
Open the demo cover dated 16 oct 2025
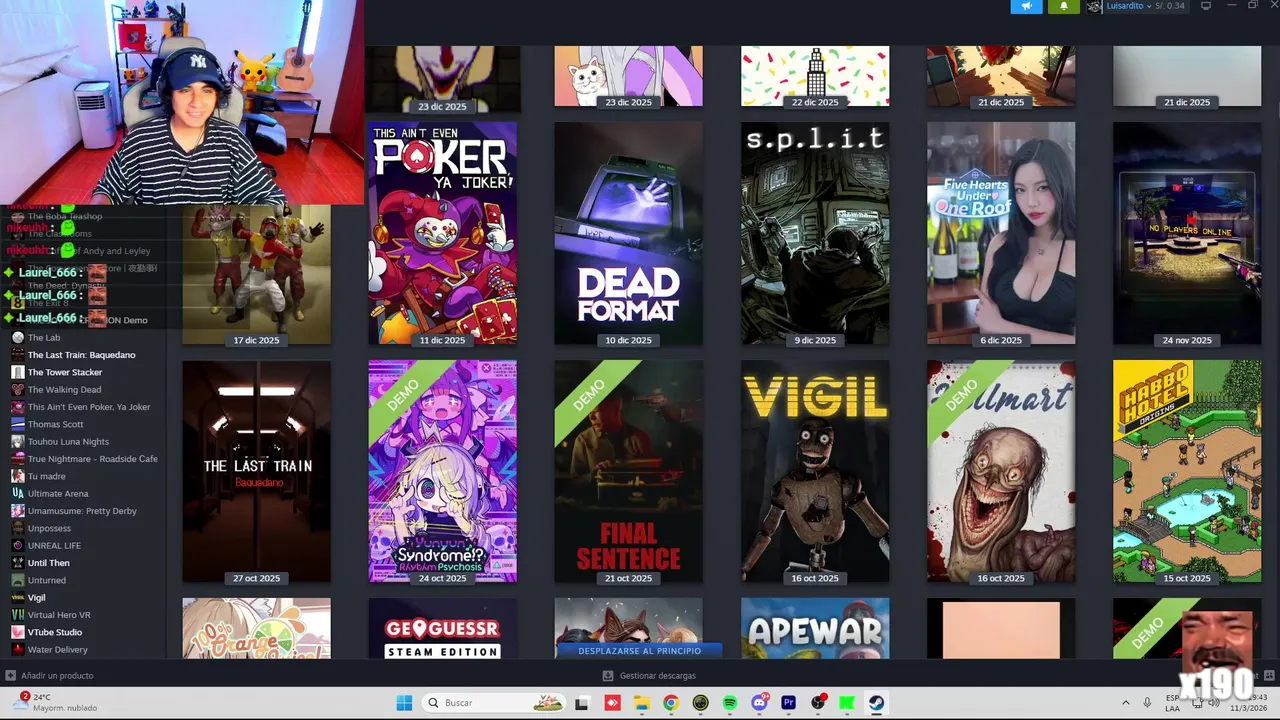[x=1001, y=472]
